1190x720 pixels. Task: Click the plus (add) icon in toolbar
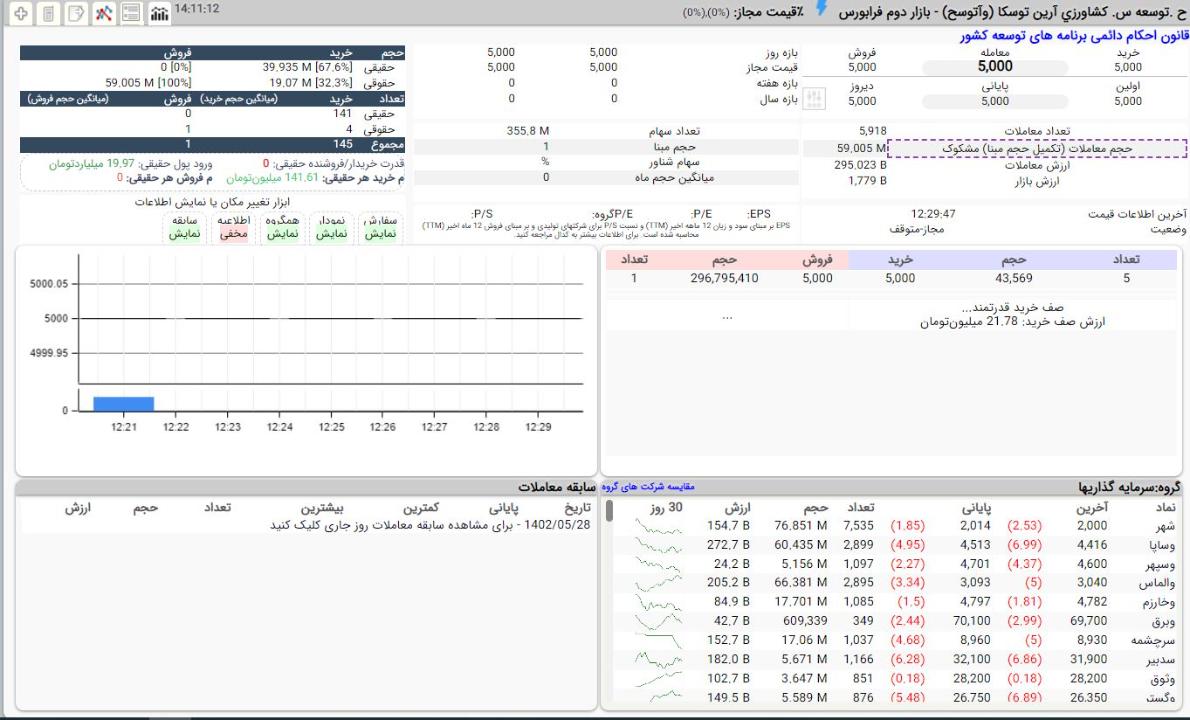[20, 14]
